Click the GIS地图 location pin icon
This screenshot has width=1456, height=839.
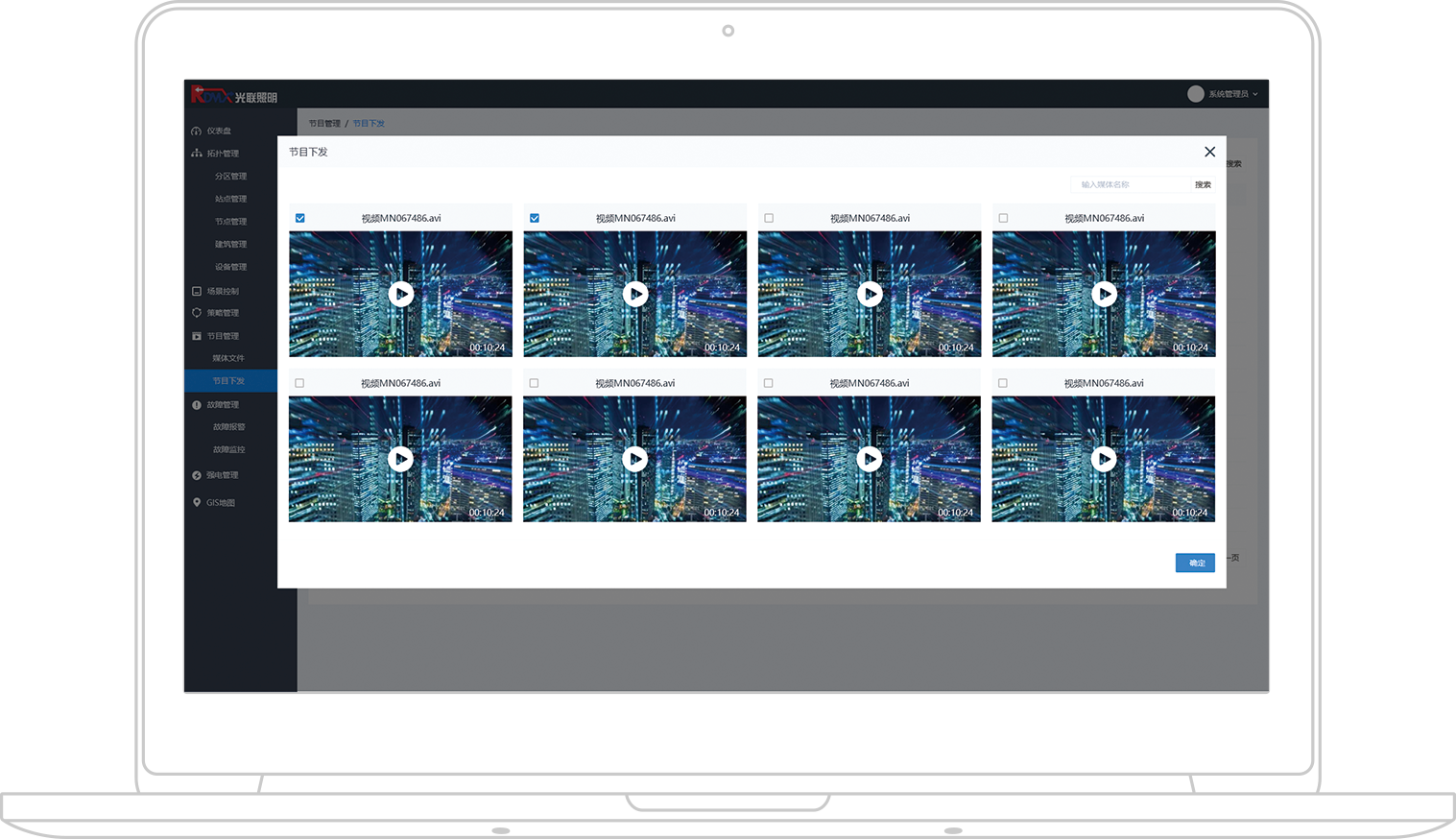point(197,502)
